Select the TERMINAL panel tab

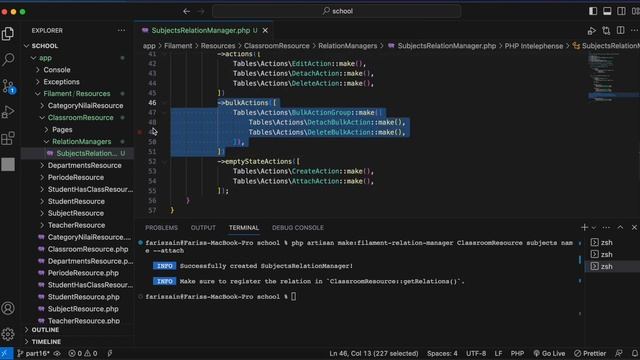coord(244,227)
